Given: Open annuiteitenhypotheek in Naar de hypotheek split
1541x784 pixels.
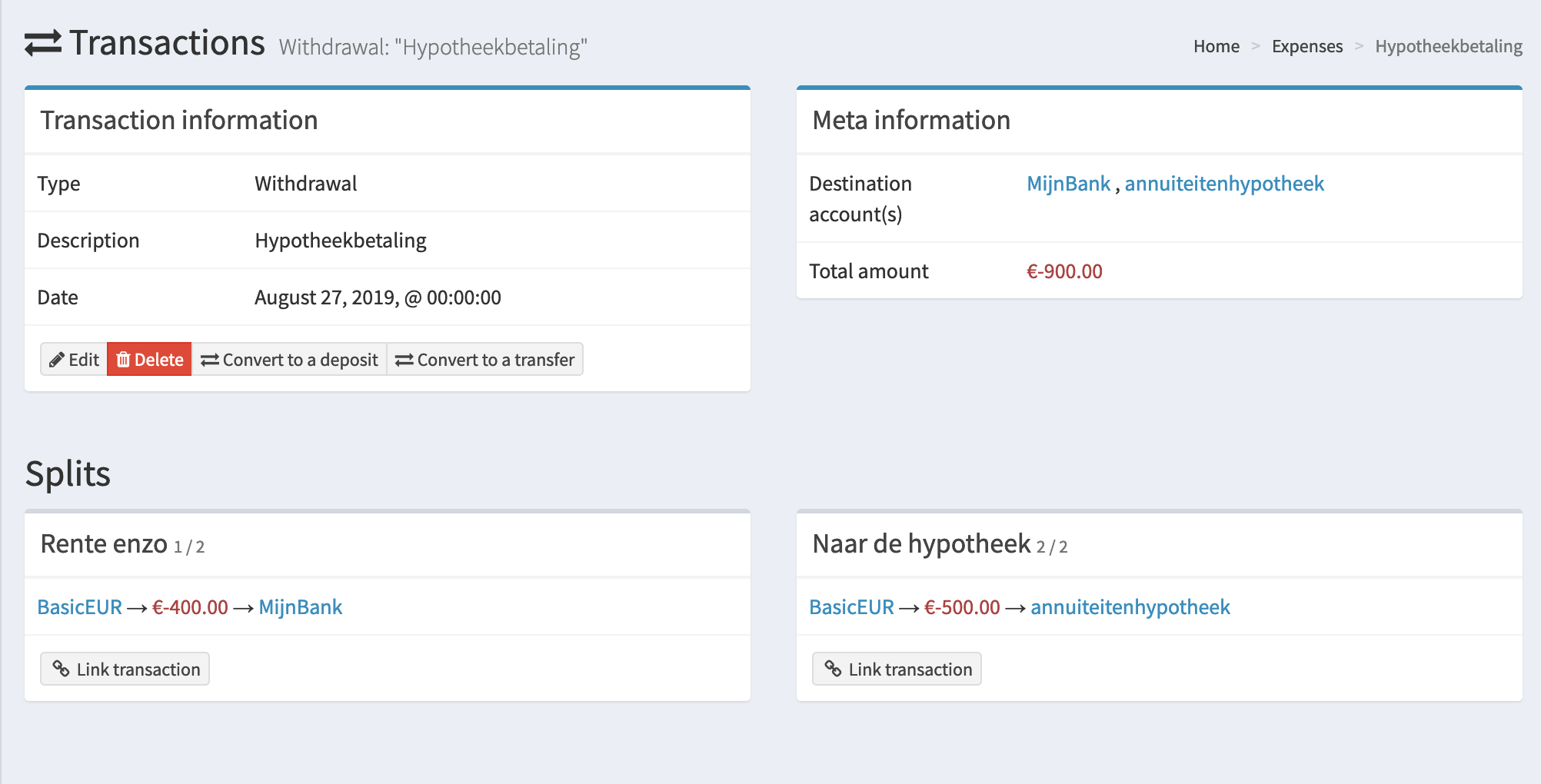Looking at the screenshot, I should tap(1130, 607).
